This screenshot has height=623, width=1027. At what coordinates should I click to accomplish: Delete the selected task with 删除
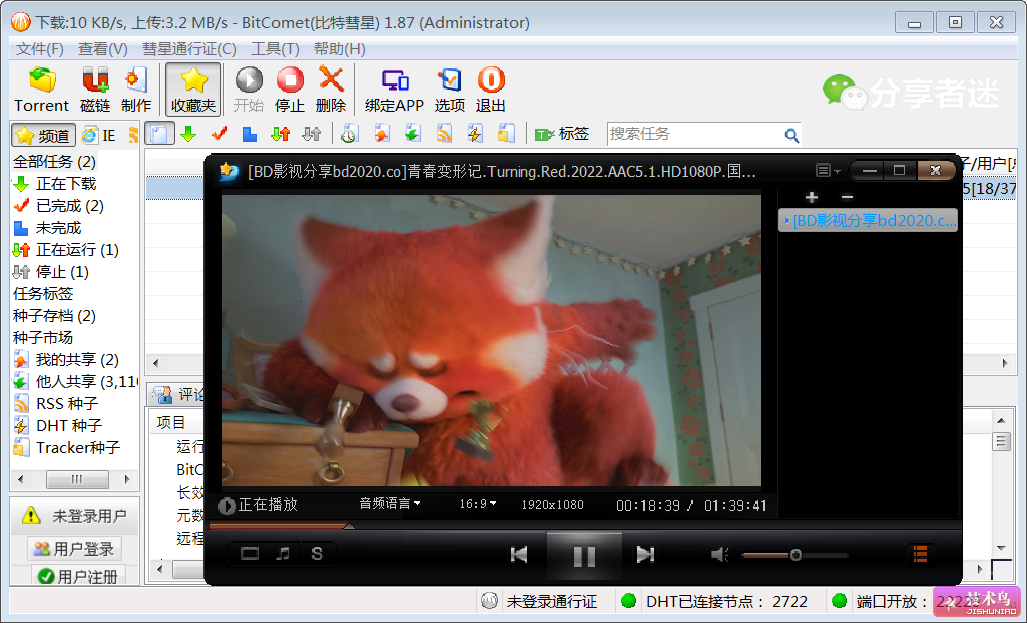pyautogui.click(x=331, y=90)
